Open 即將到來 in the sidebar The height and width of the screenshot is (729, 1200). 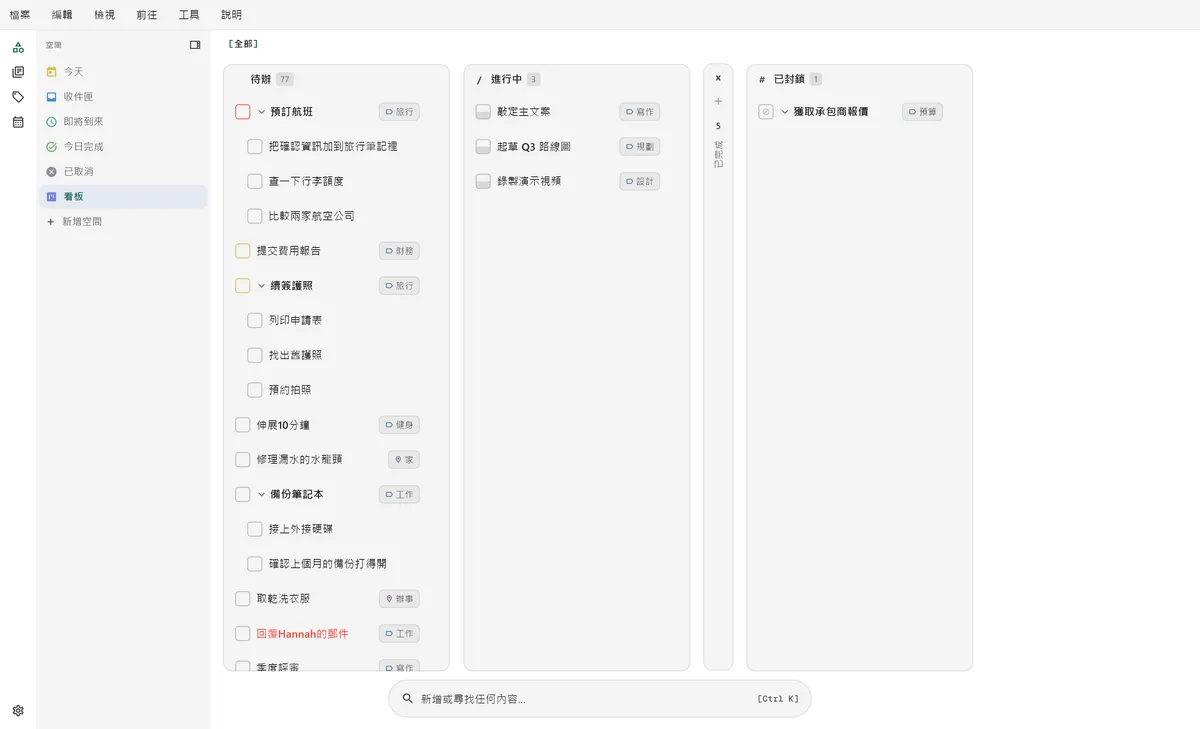click(123, 122)
